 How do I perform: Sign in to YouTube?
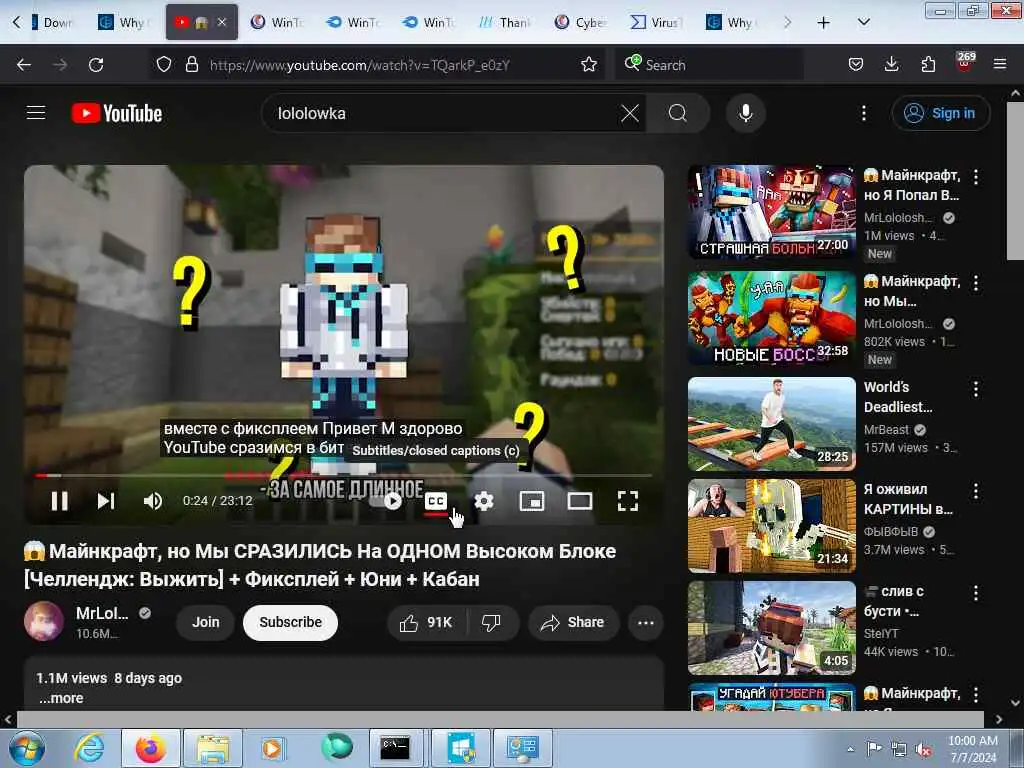coord(940,113)
